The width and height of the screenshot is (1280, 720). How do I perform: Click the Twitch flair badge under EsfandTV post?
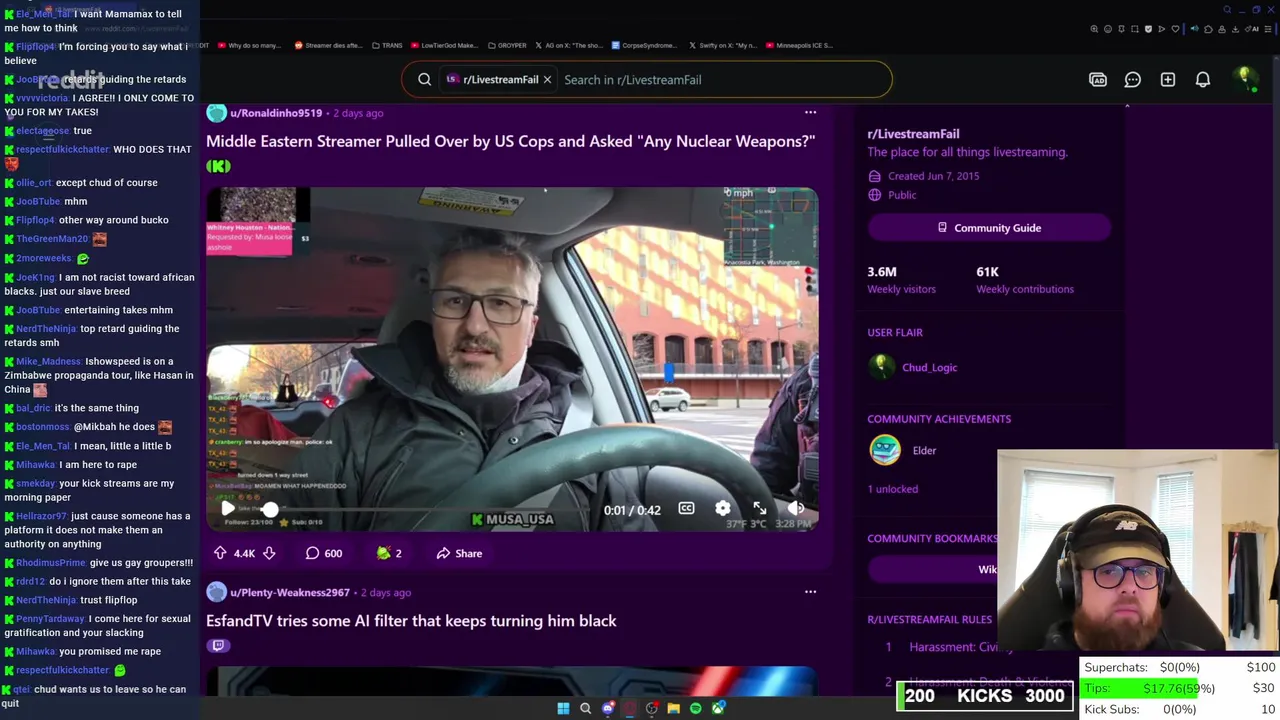218,646
